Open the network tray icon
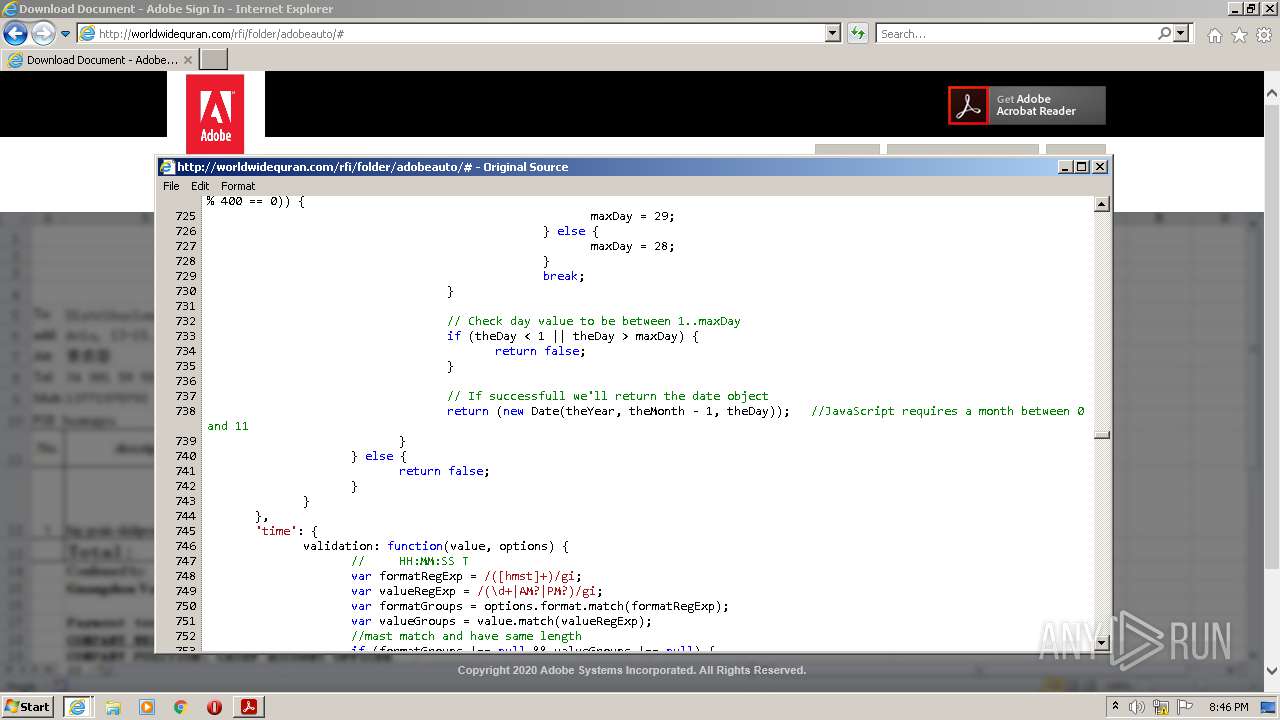 tap(1161, 707)
